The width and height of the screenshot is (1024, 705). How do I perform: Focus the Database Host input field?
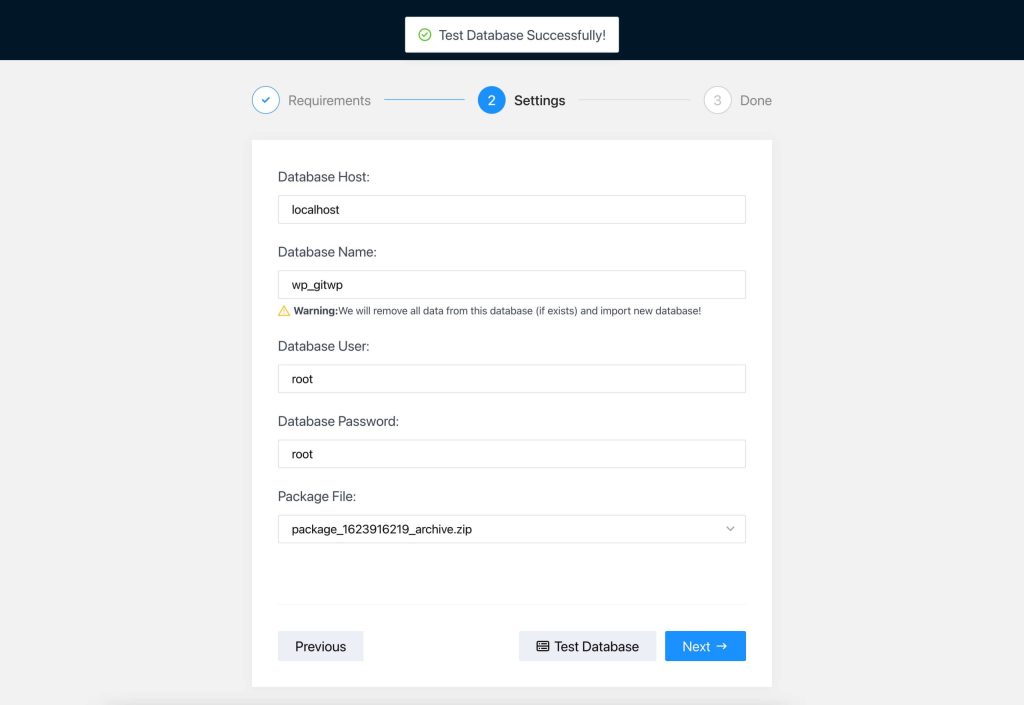(x=511, y=210)
